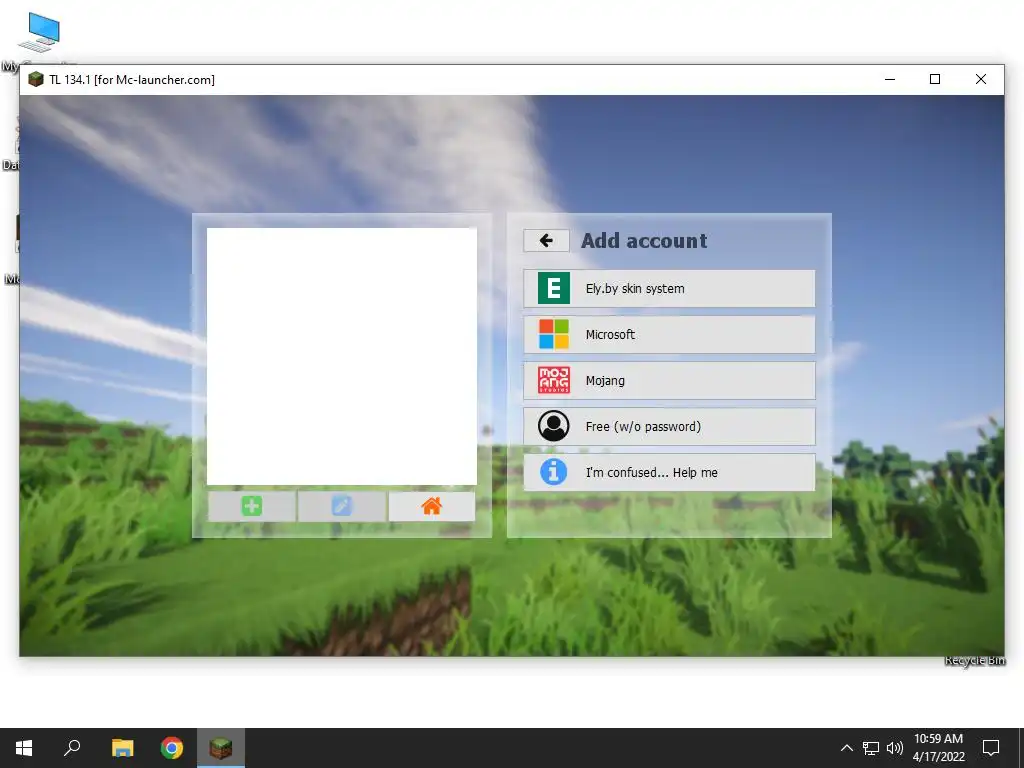
Task: Open the volume speaker tray icon
Action: (895, 748)
